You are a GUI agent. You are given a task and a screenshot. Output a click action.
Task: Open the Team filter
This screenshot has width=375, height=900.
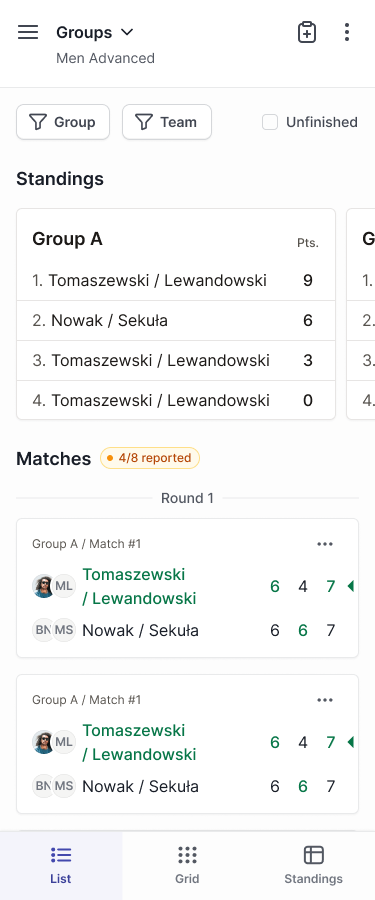(x=167, y=122)
